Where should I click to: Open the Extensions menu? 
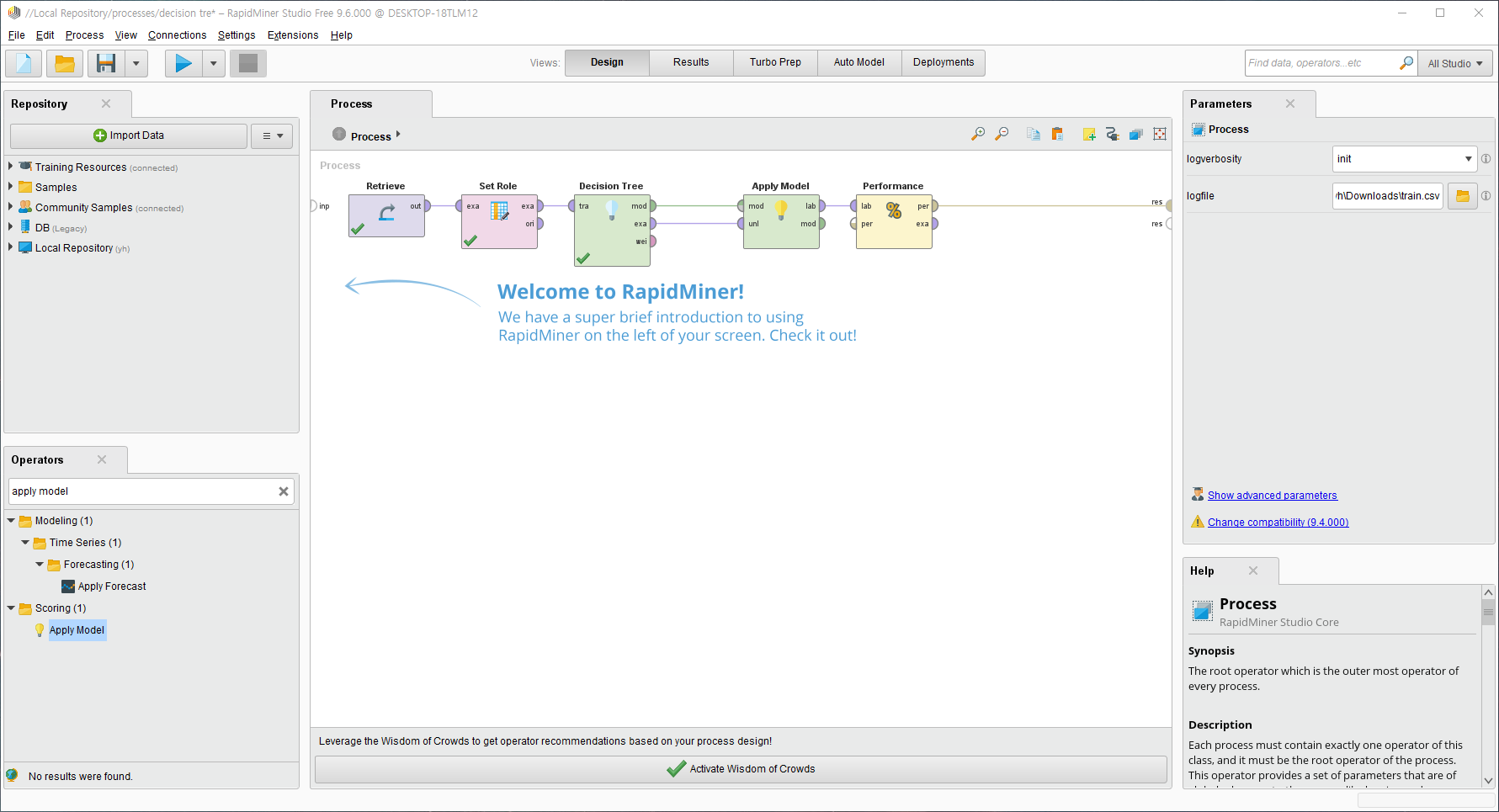point(293,35)
